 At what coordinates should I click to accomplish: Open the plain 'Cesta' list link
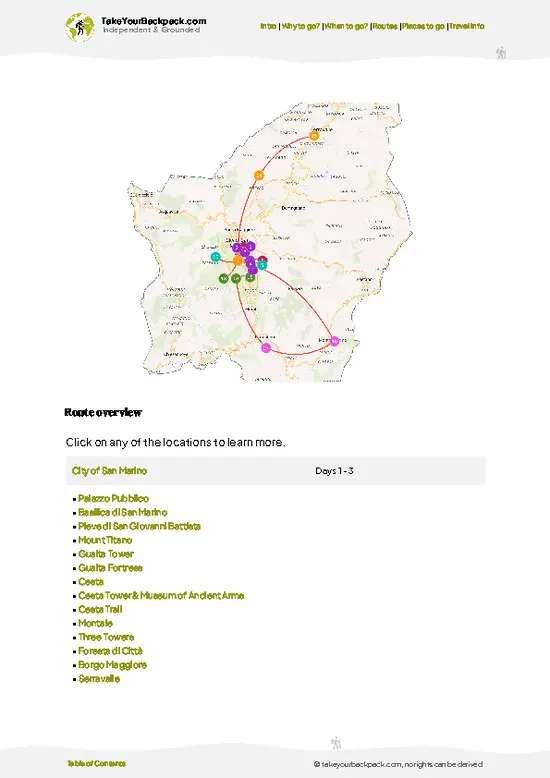point(91,582)
